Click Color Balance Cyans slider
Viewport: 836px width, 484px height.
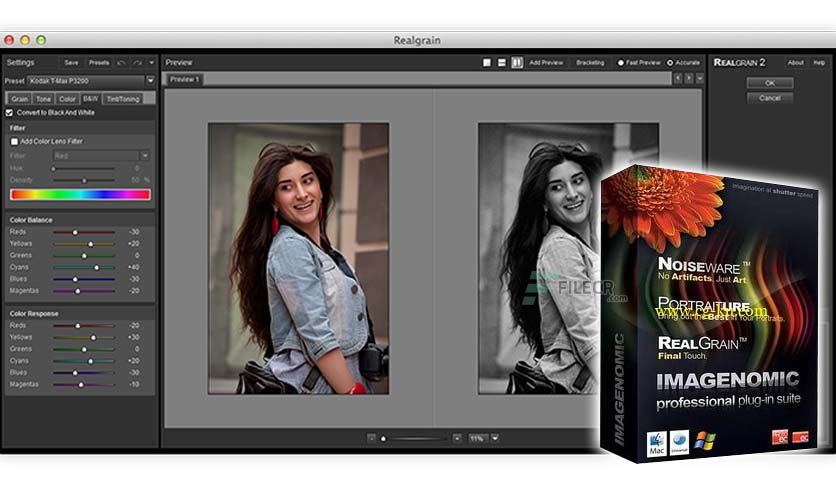coord(84,268)
